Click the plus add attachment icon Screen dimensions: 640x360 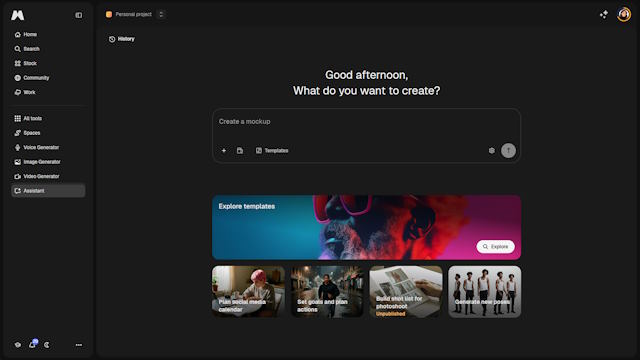coord(224,151)
